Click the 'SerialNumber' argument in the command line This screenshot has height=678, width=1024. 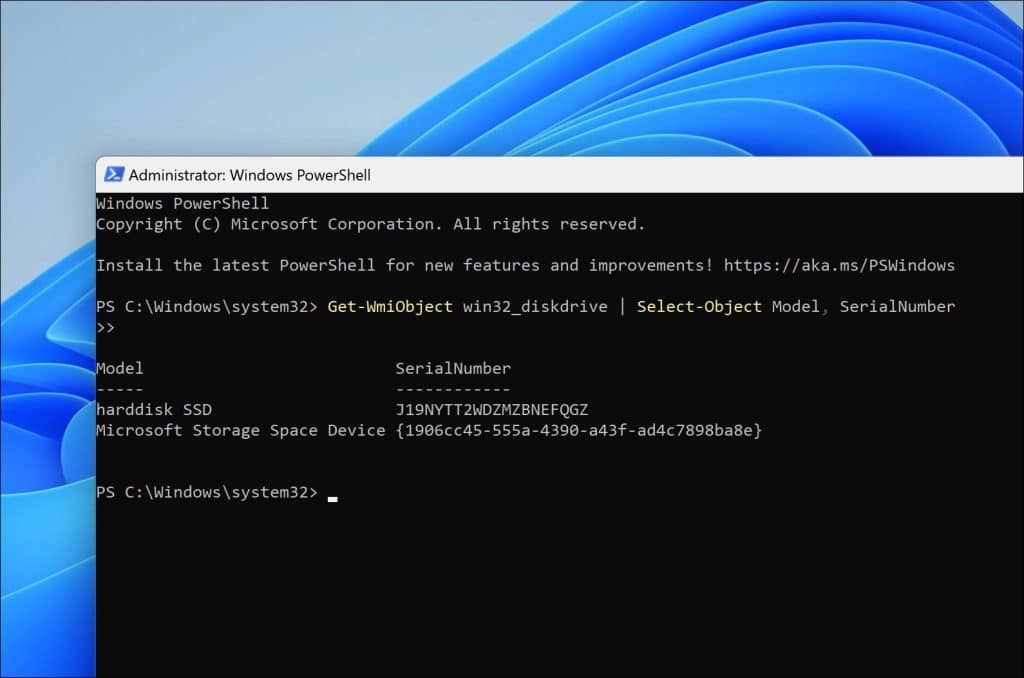[x=897, y=306]
